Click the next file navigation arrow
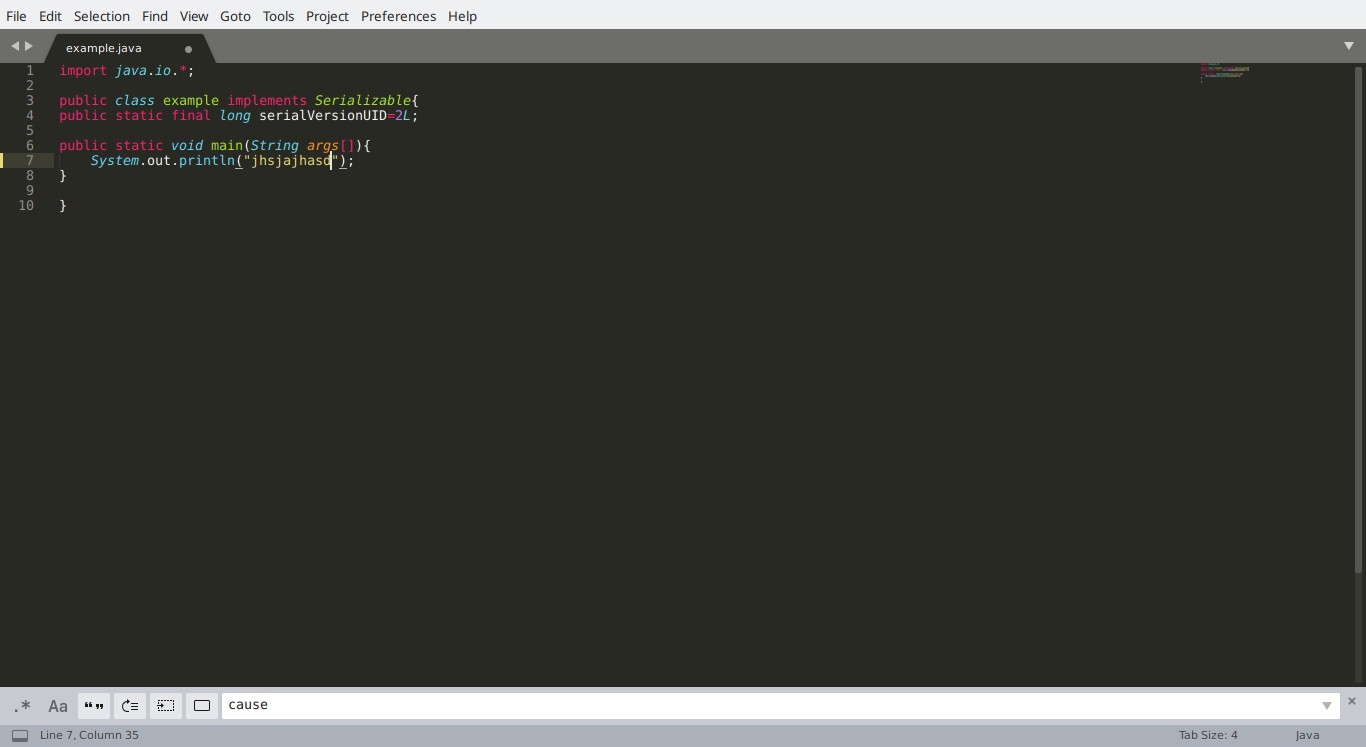This screenshot has height=747, width=1366. (x=27, y=46)
